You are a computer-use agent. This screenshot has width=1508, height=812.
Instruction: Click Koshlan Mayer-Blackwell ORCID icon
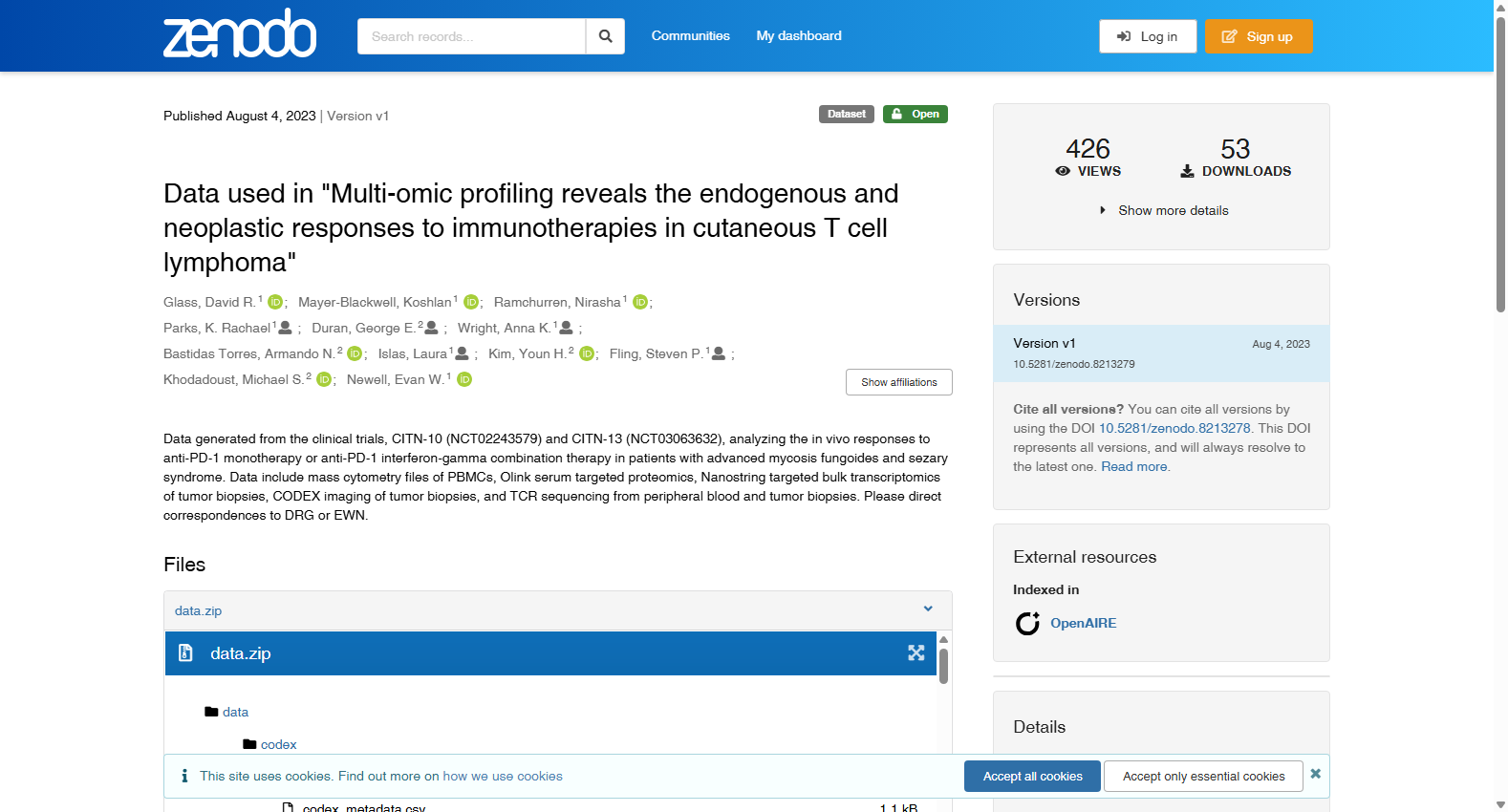click(x=471, y=302)
